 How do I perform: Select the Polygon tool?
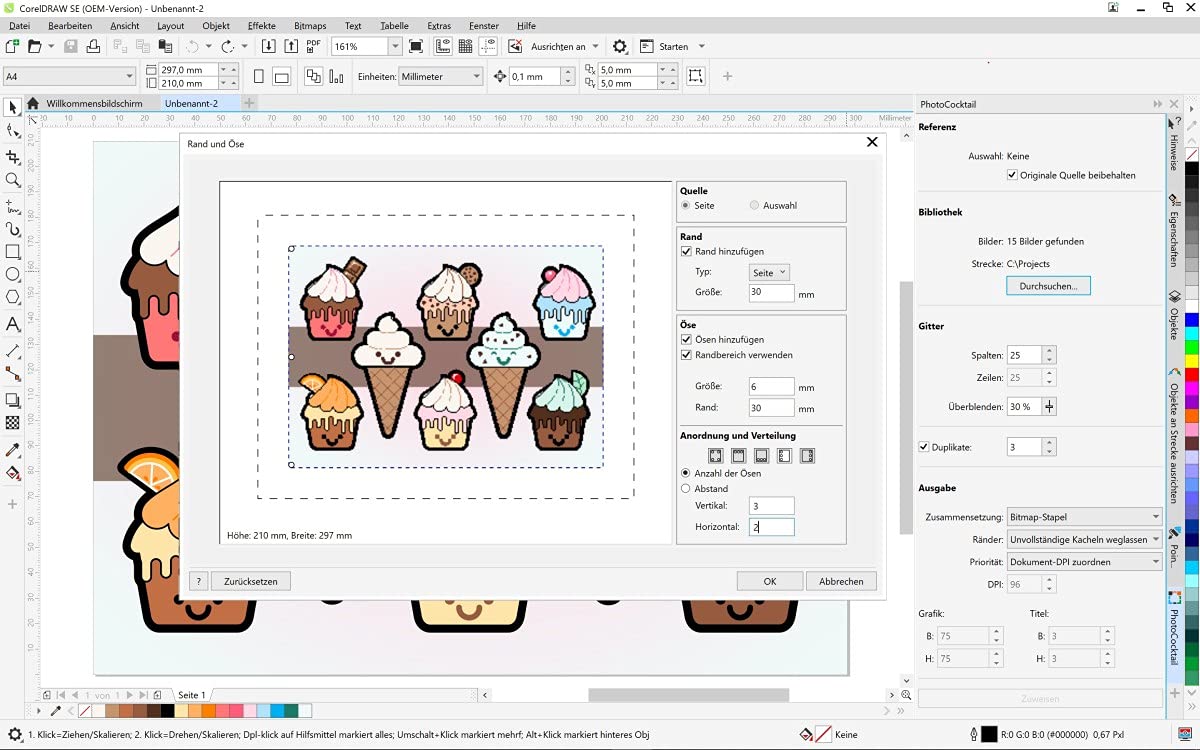13,297
